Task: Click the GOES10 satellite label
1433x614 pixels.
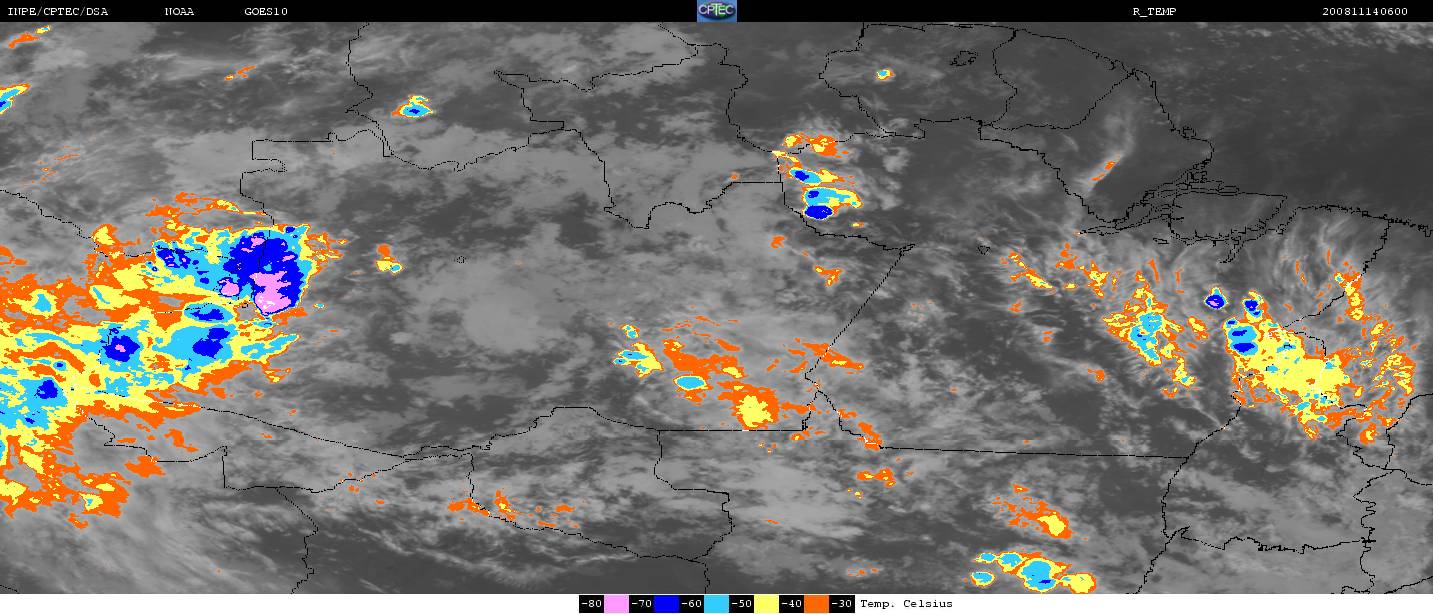Action: tap(266, 12)
